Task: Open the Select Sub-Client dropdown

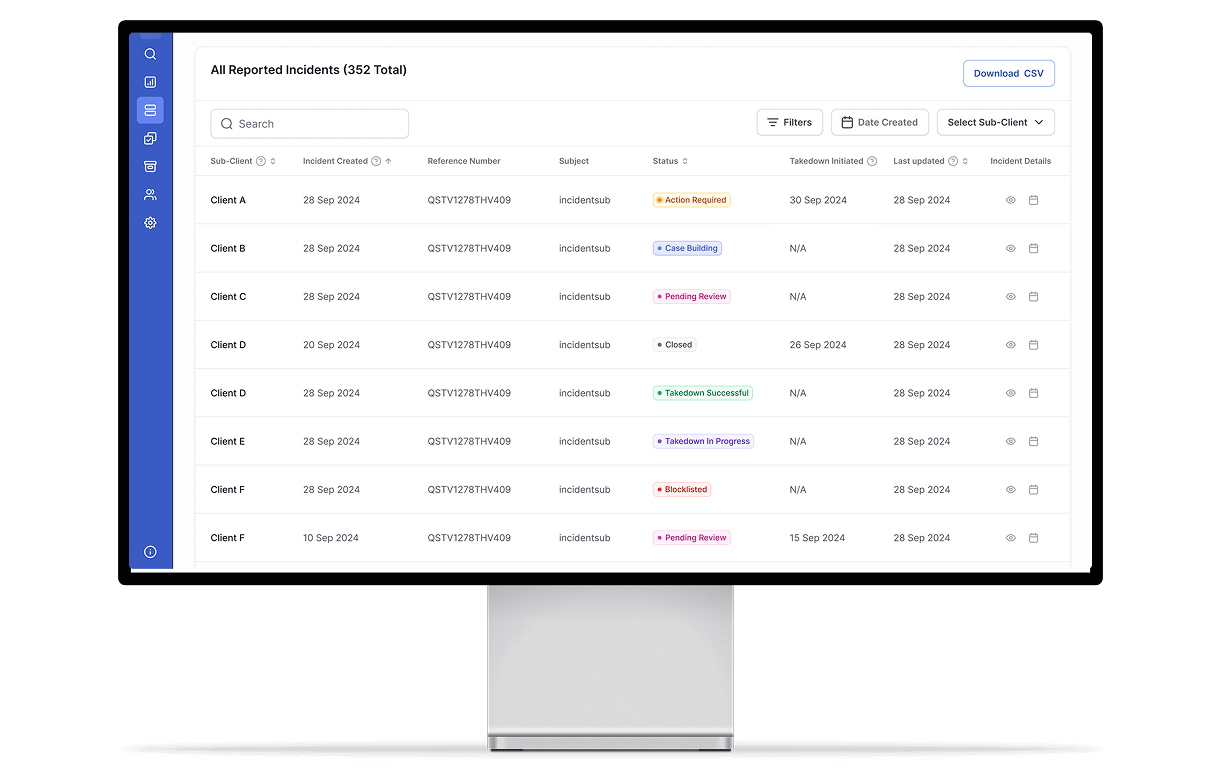Action: click(x=995, y=121)
